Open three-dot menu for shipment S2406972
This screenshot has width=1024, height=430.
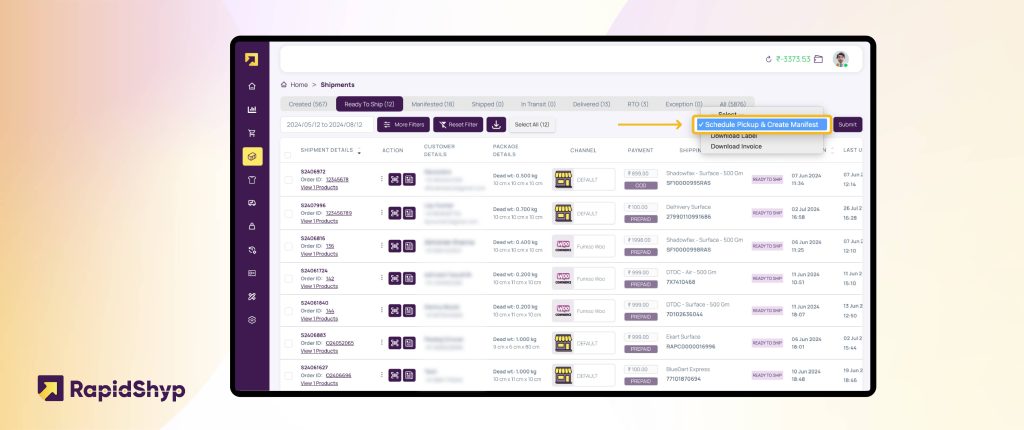click(382, 178)
